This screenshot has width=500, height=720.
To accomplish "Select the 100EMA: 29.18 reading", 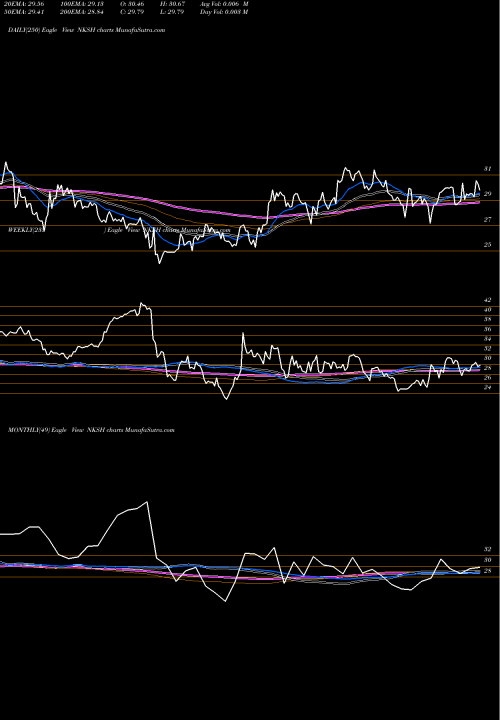I will pos(80,4).
